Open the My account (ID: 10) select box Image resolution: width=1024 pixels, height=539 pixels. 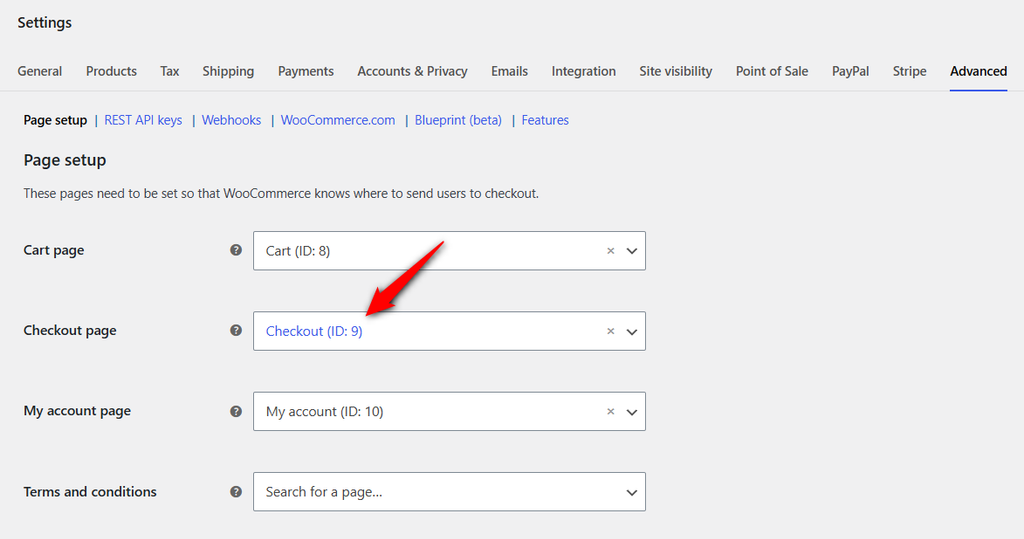[449, 412]
